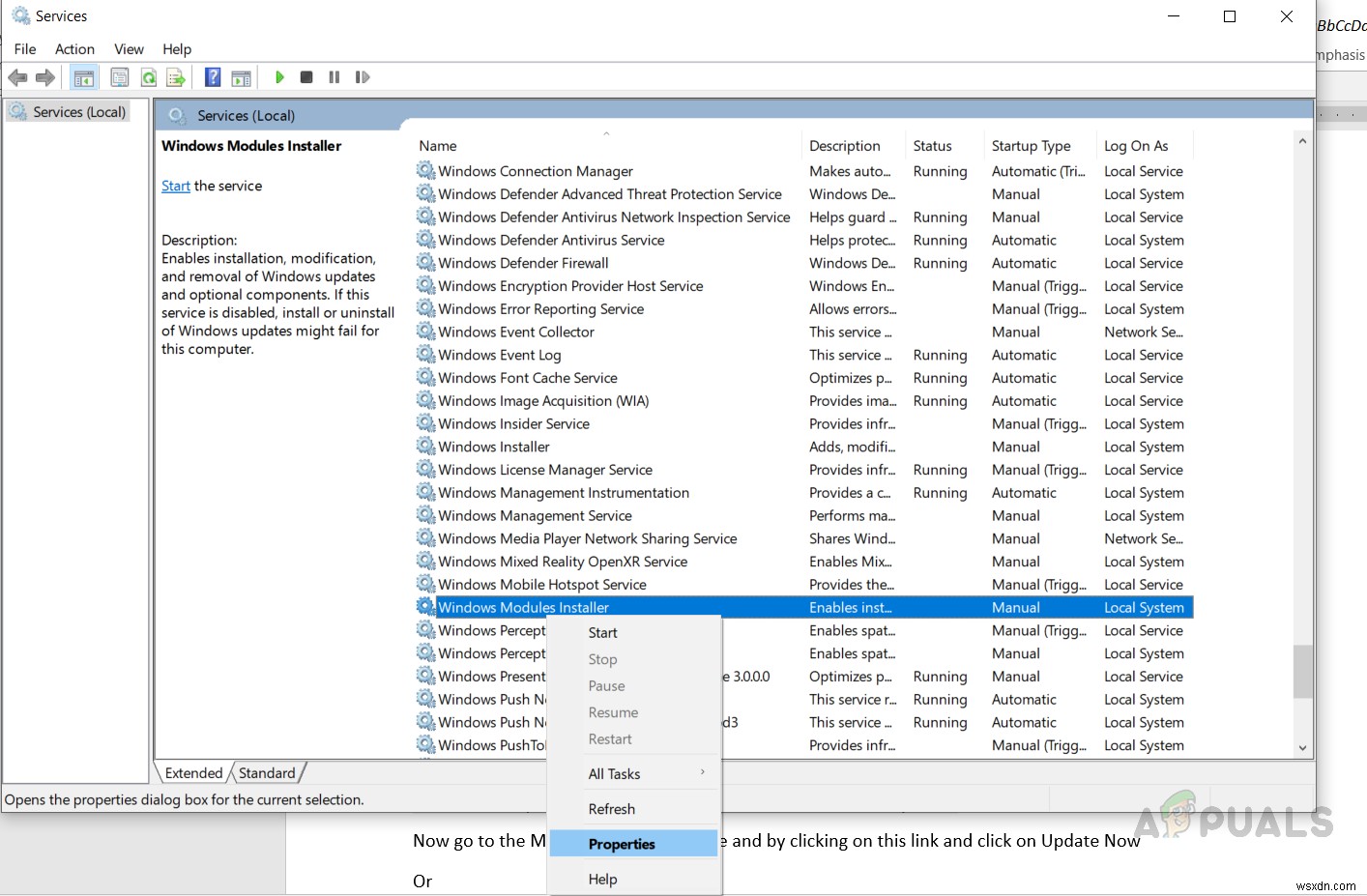Viewport: 1367px width, 896px height.
Task: Open the View menu
Action: click(x=129, y=49)
